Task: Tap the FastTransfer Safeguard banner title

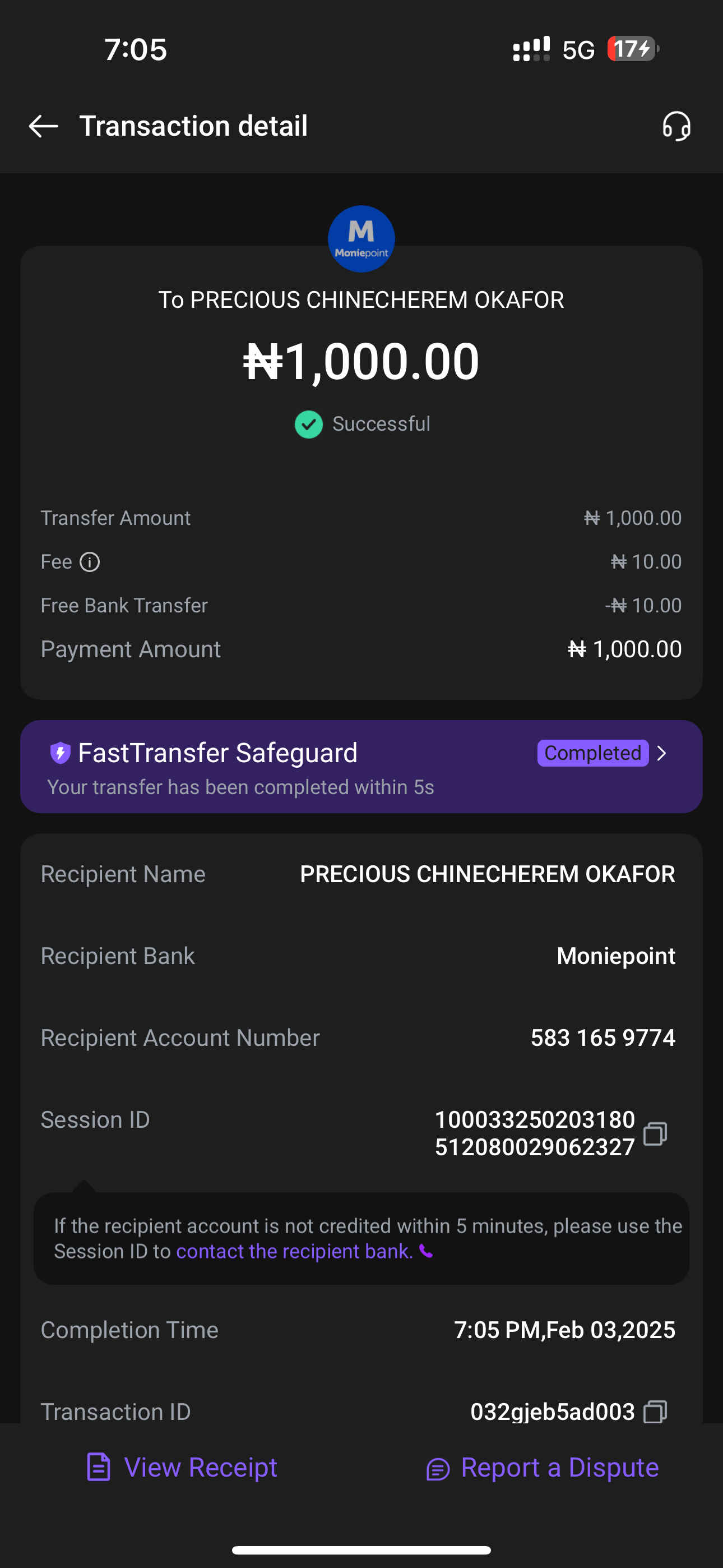Action: pyautogui.click(x=217, y=753)
